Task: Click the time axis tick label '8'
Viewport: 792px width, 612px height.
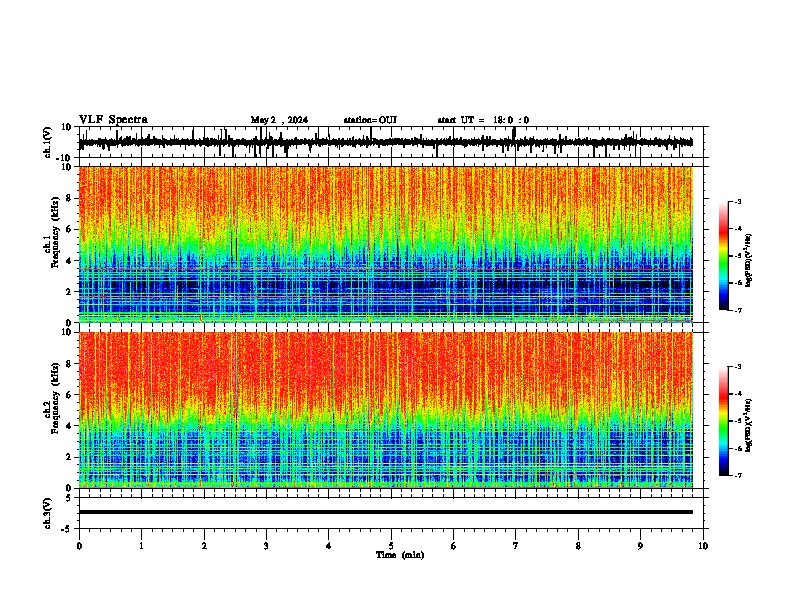Action: click(578, 546)
